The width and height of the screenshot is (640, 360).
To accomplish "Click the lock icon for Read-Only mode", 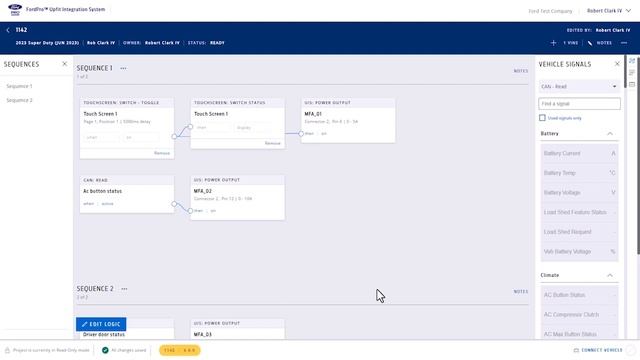I will tap(7, 350).
